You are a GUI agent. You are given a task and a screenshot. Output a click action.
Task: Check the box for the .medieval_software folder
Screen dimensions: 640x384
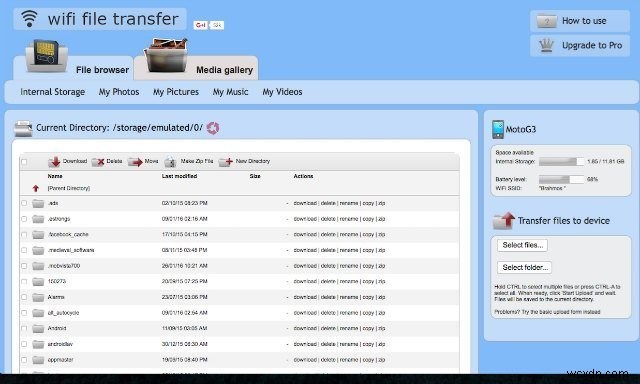(x=24, y=250)
